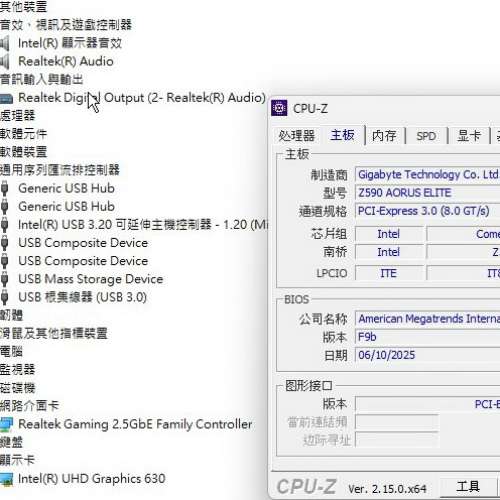Select Intel(R) USB 3.20 可延伸主機控制器 entry
Viewport: 500px width, 500px height.
143,225
